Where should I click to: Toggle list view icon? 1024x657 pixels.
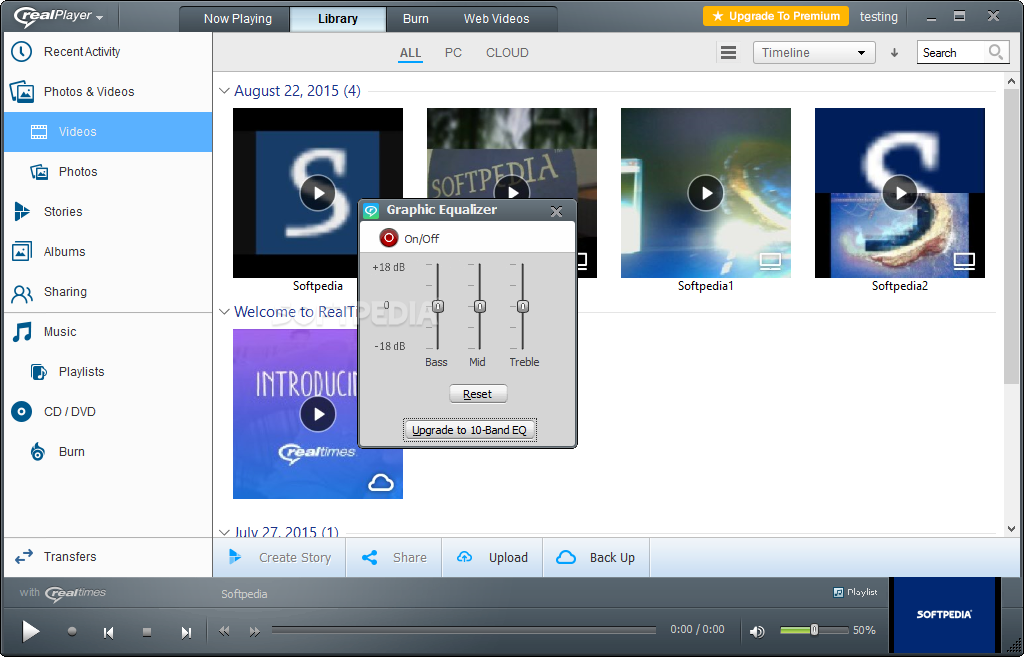click(x=728, y=53)
